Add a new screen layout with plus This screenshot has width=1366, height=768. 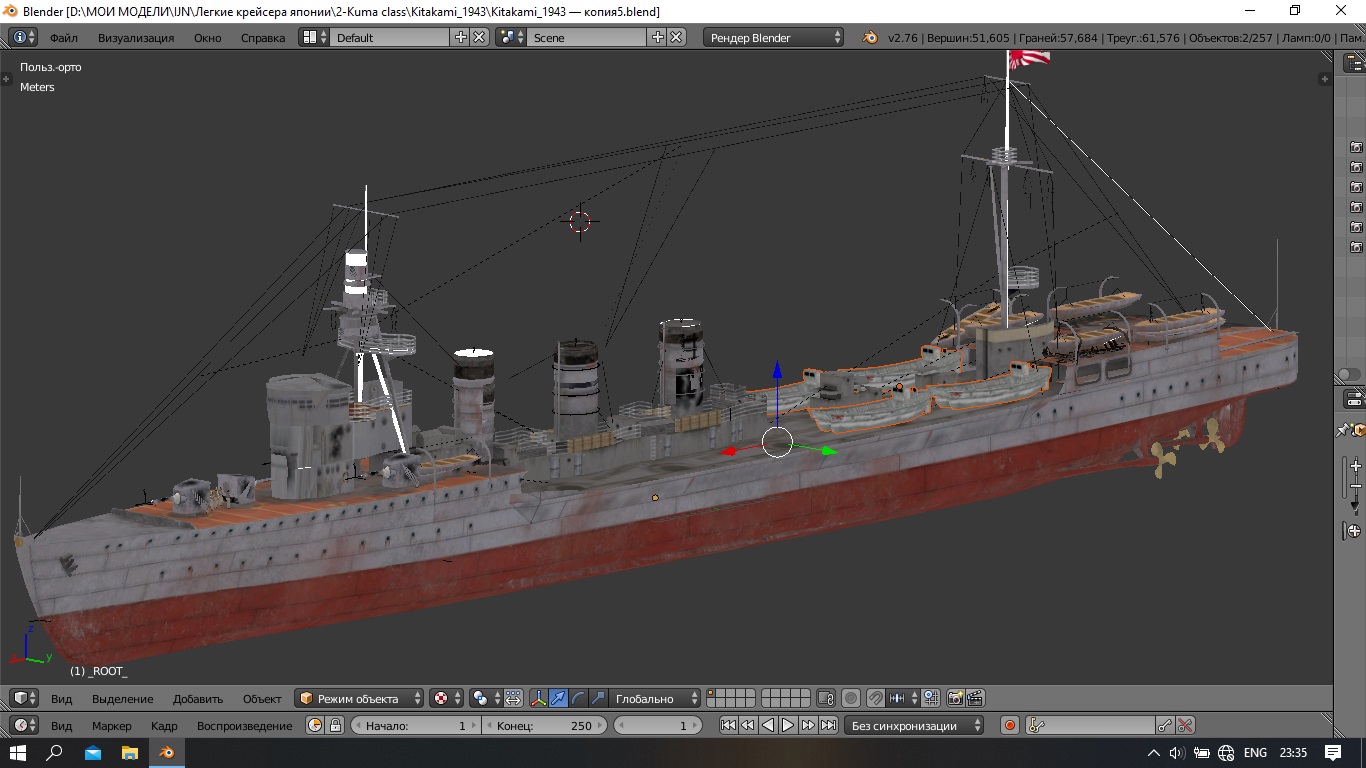[x=461, y=37]
